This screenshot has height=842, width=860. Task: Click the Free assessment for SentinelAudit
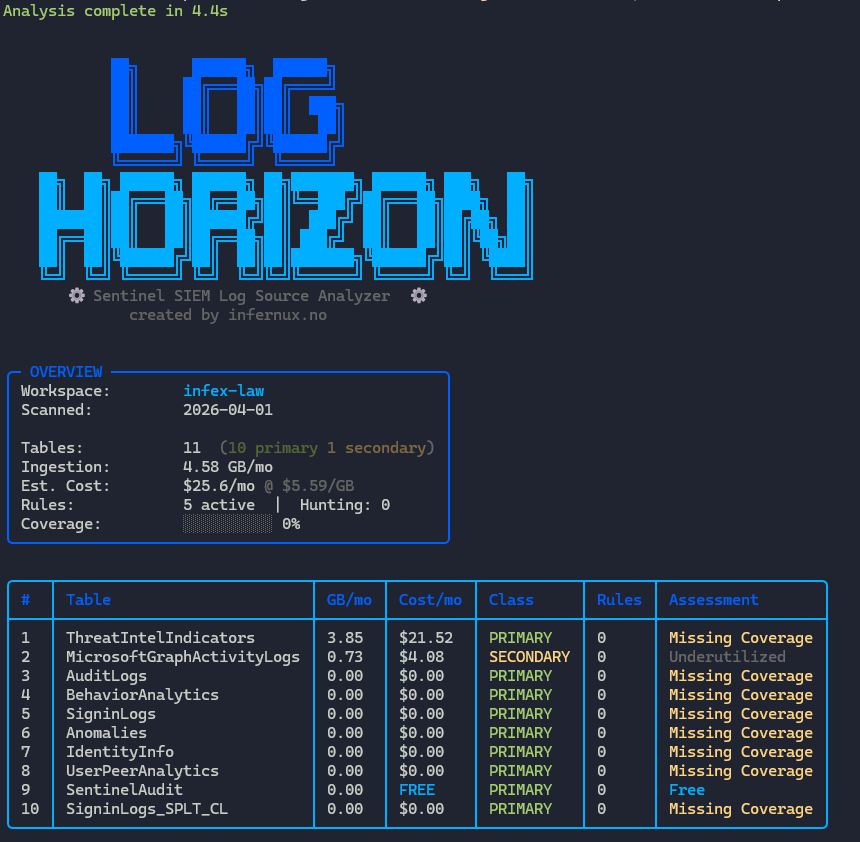tap(687, 790)
